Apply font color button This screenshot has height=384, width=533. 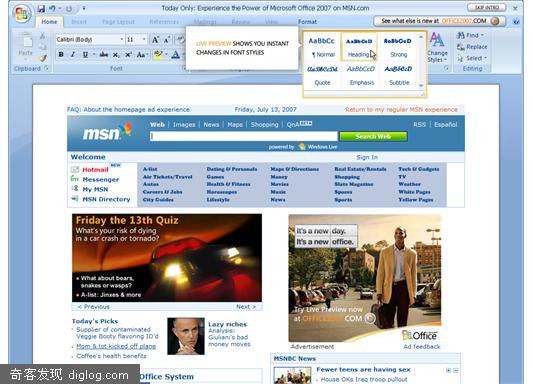pos(175,54)
